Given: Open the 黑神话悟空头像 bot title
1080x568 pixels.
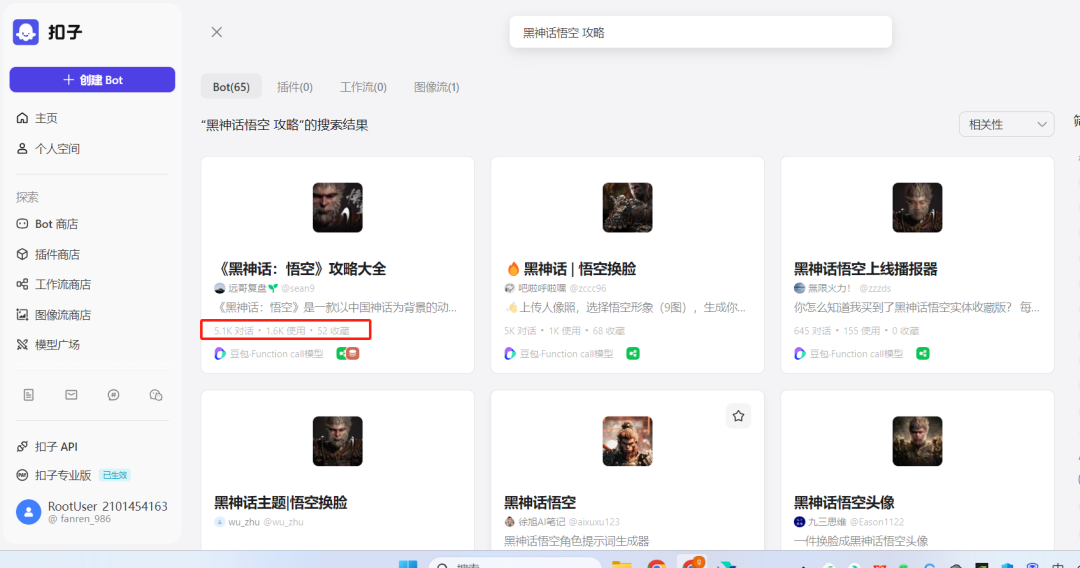Looking at the screenshot, I should [844, 503].
